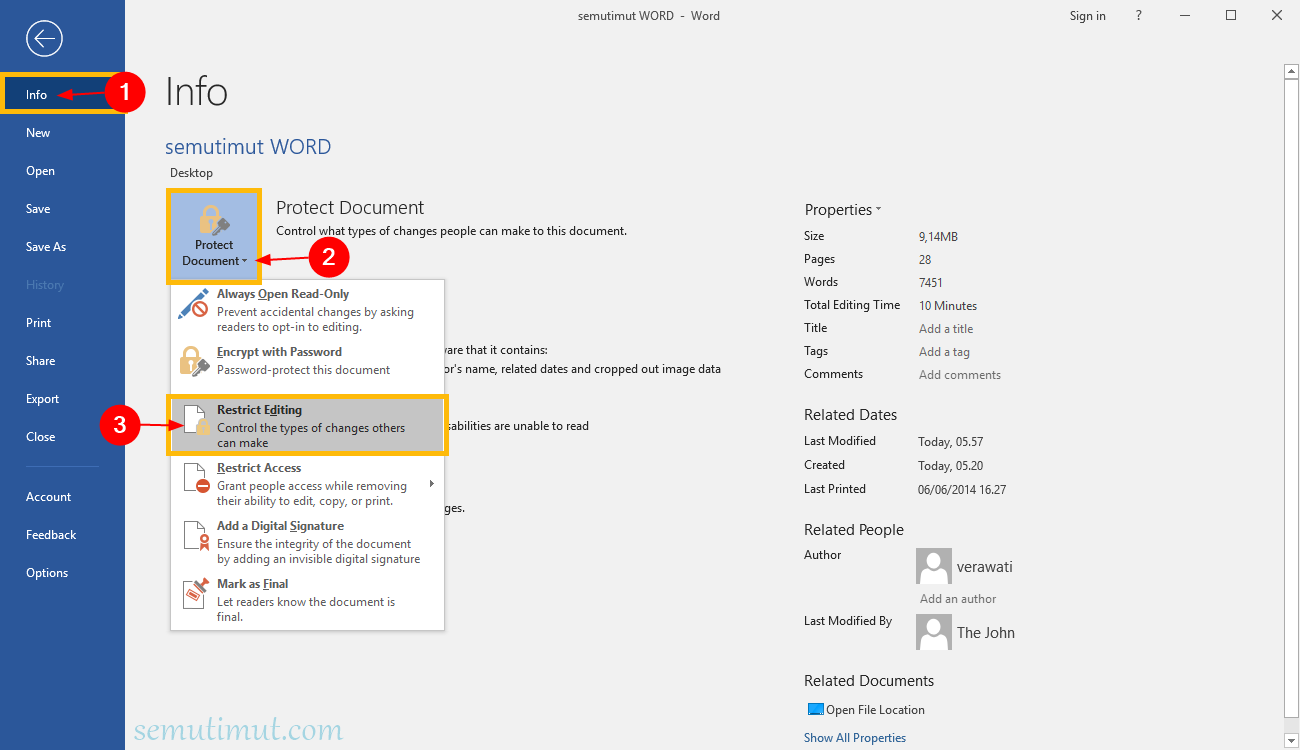Click The John's avatar picture
Image resolution: width=1300 pixels, height=750 pixels.
(934, 632)
